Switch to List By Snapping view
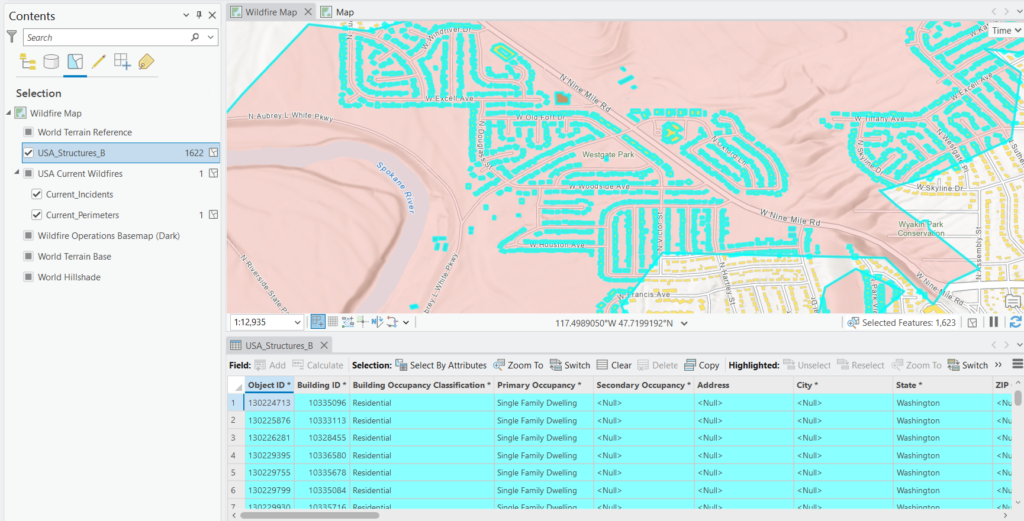The width and height of the screenshot is (1024, 521). [x=122, y=62]
